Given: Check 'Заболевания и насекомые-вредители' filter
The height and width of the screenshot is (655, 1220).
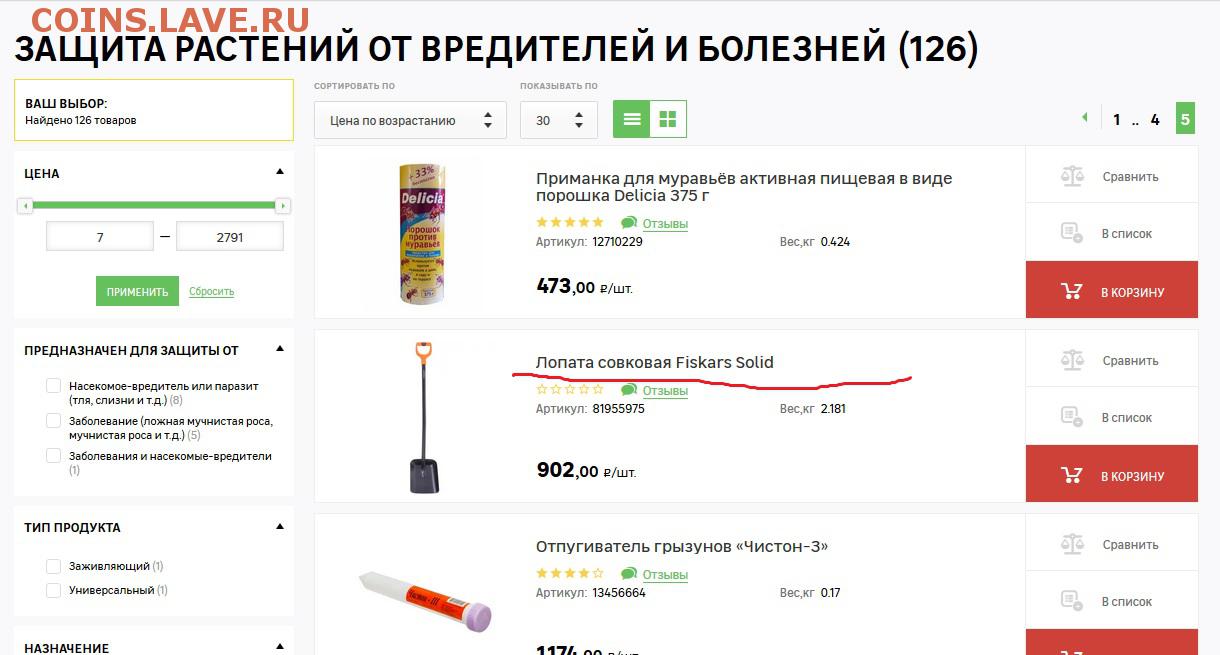Looking at the screenshot, I should point(54,456).
